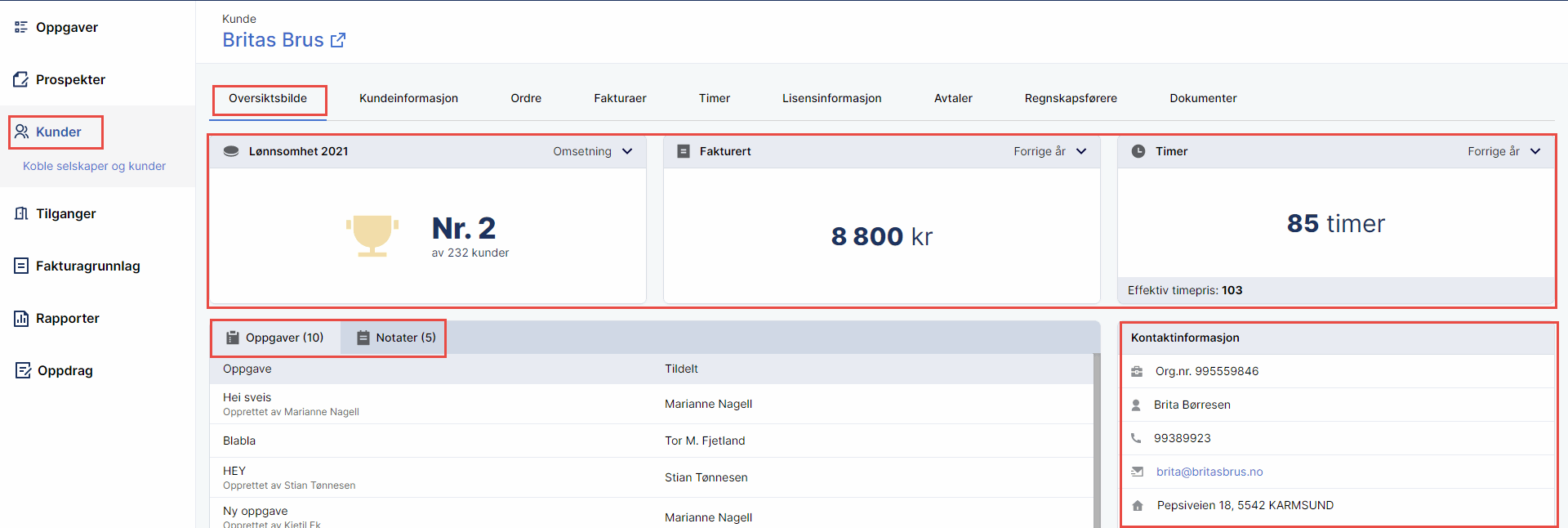Click the task list vertical scrollbar
This screenshot has width=1568, height=528.
(1097, 441)
